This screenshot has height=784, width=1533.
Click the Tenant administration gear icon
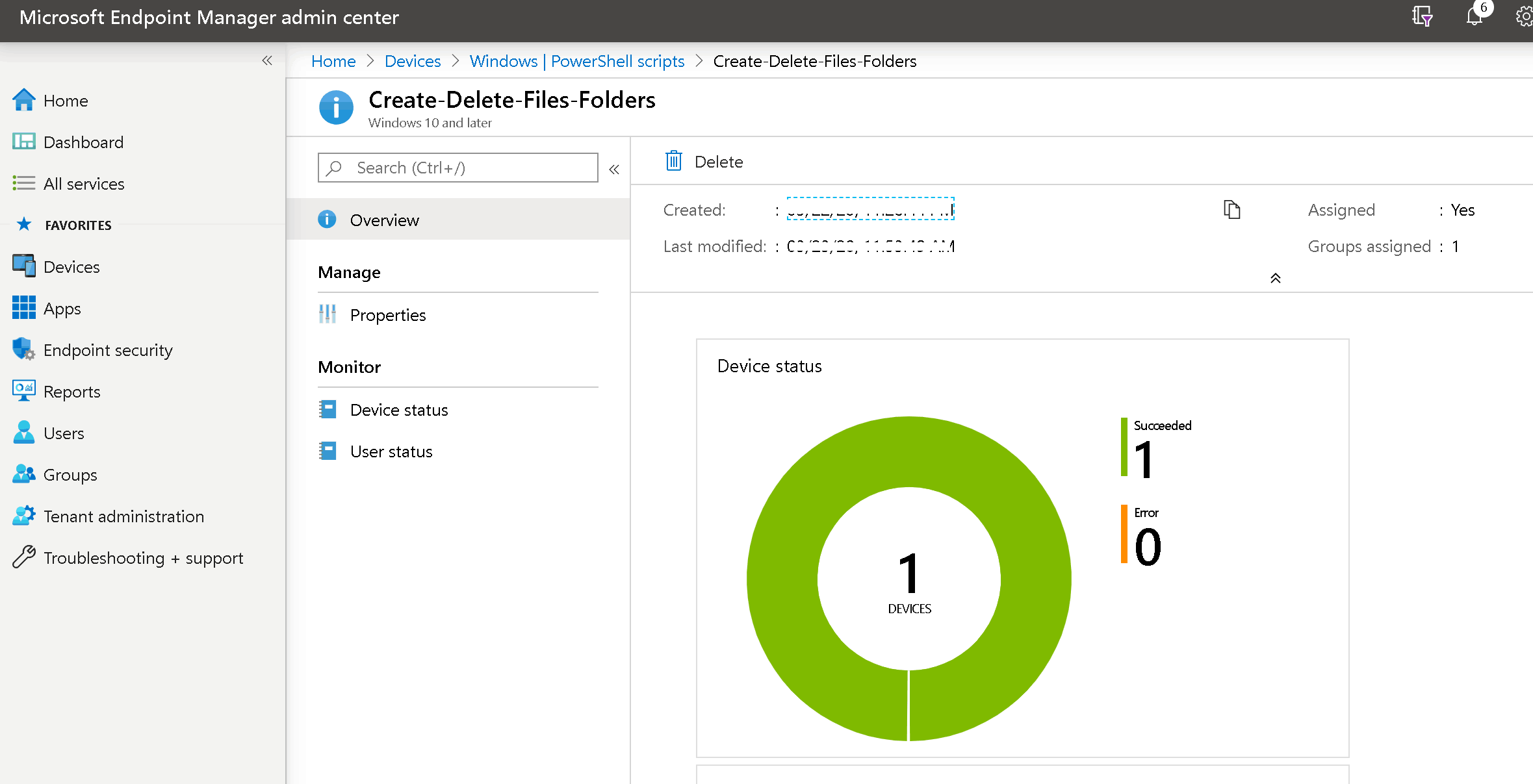point(24,516)
